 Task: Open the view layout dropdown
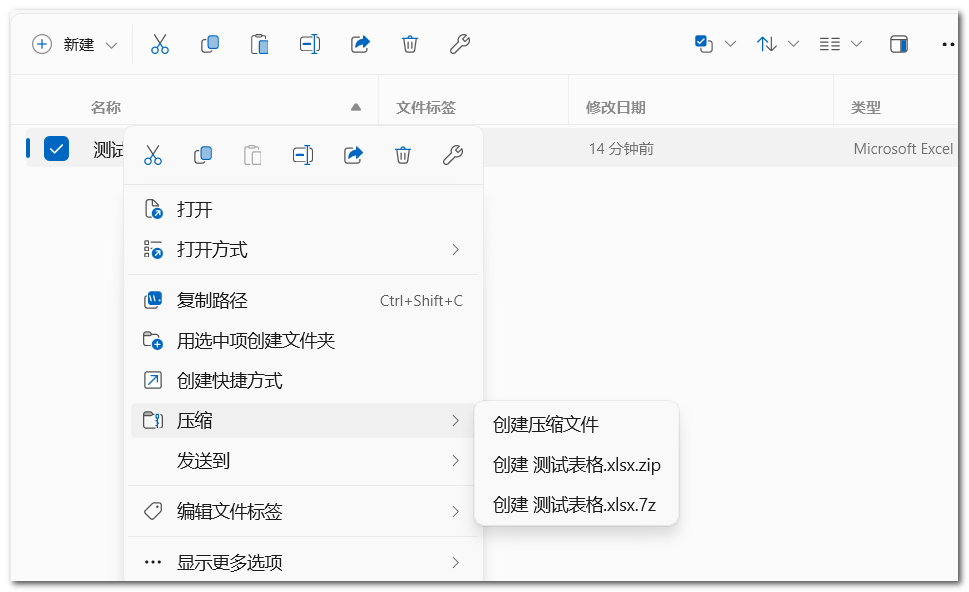click(x=840, y=44)
